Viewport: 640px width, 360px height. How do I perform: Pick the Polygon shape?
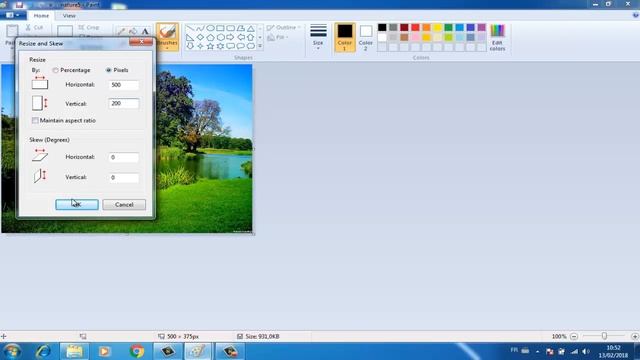241,28
